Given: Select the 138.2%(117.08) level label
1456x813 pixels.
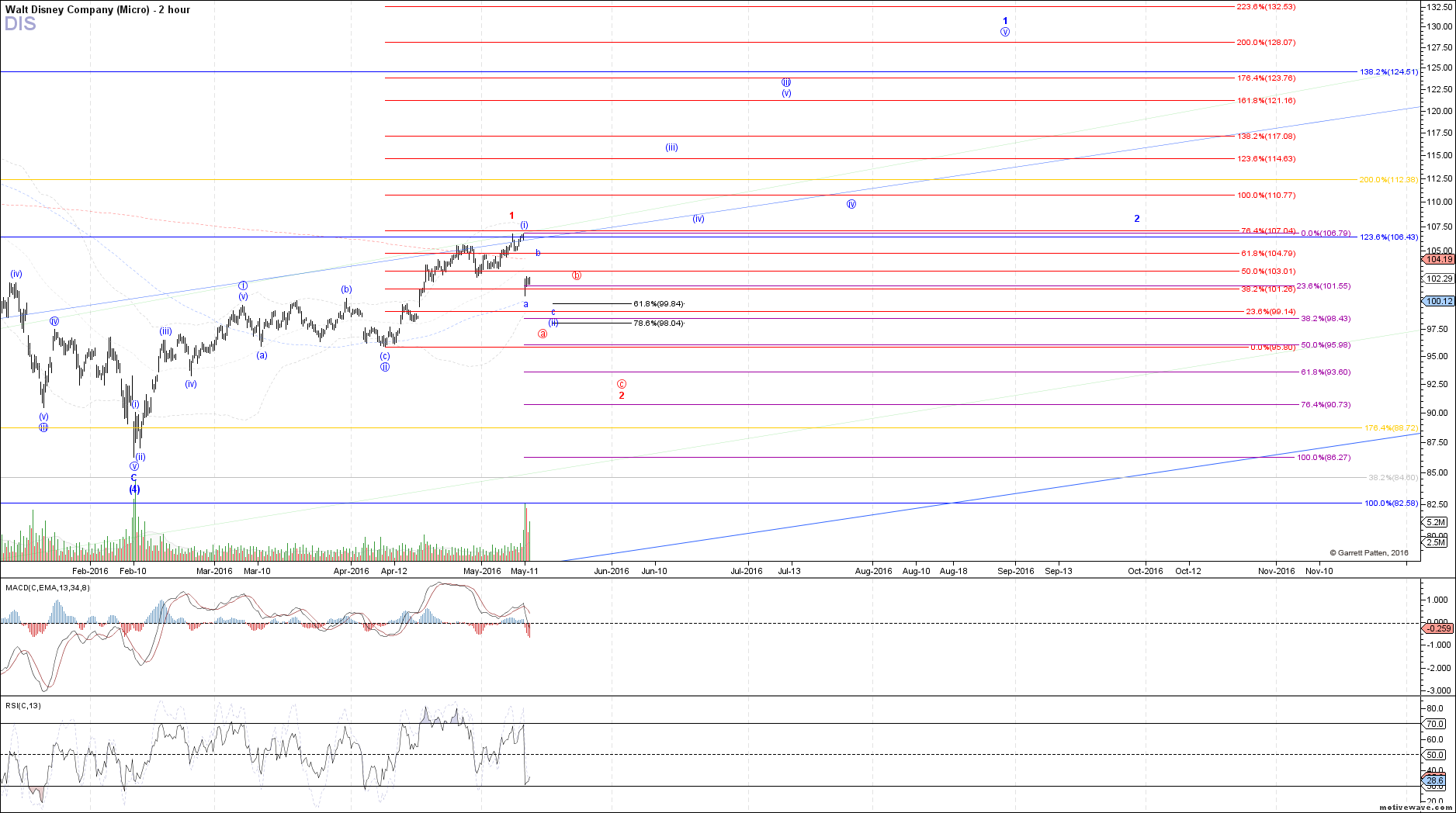Looking at the screenshot, I should [x=1266, y=137].
